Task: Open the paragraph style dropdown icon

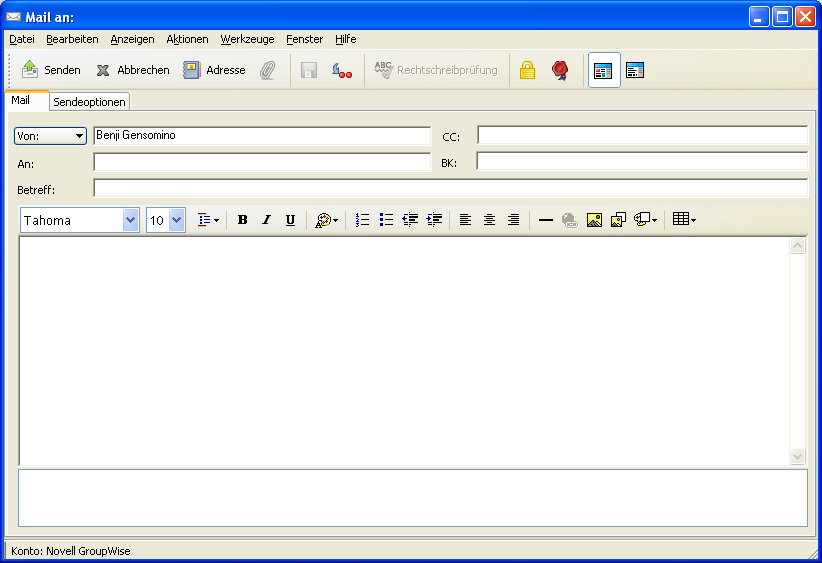Action: [x=208, y=220]
